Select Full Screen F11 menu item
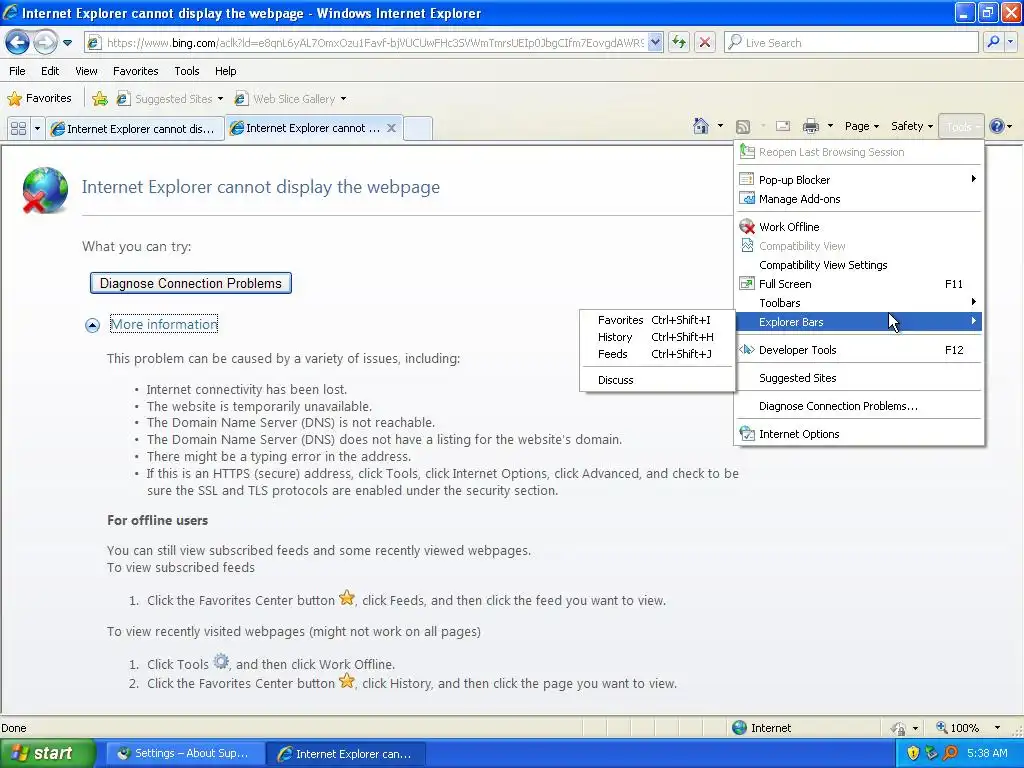Viewport: 1024px width, 768px height. (859, 283)
